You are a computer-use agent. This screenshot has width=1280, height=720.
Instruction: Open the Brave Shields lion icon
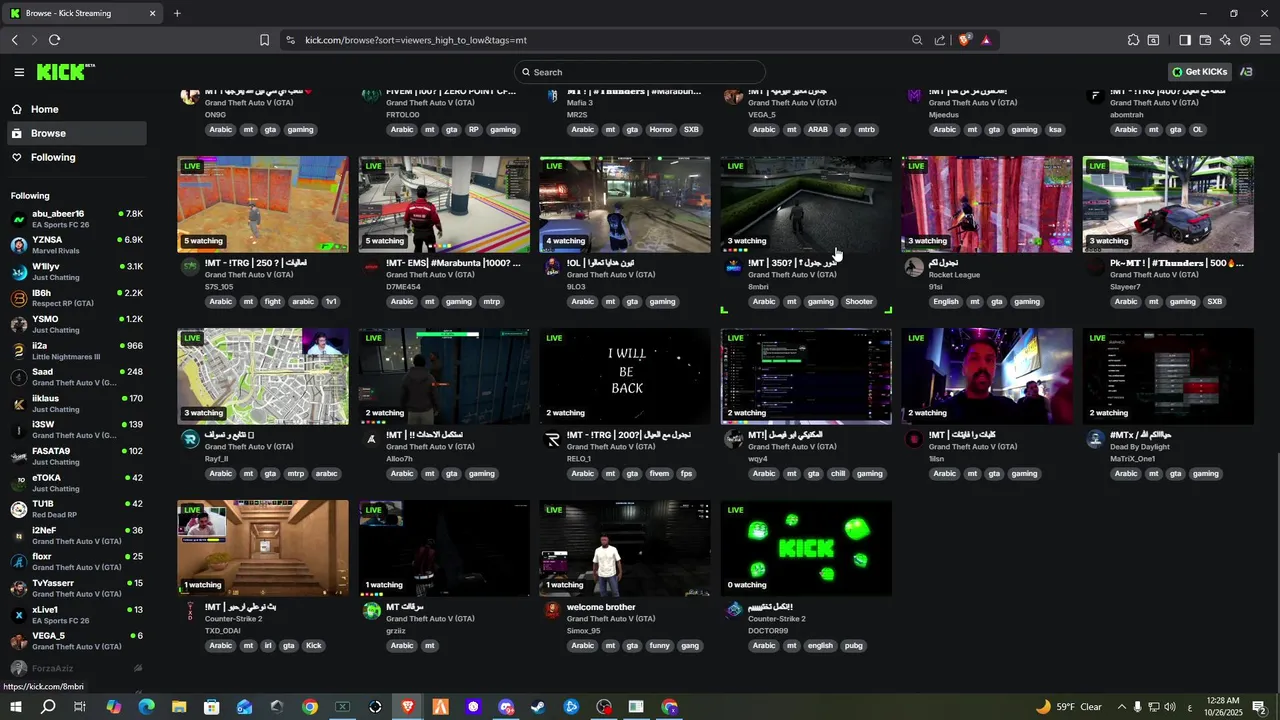pyautogui.click(x=964, y=40)
